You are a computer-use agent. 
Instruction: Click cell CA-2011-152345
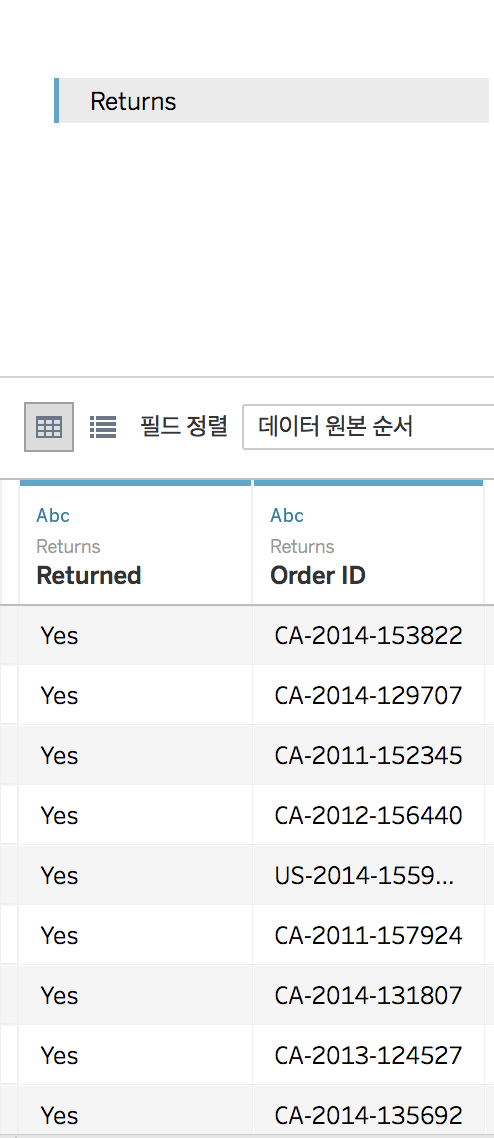pos(368,756)
